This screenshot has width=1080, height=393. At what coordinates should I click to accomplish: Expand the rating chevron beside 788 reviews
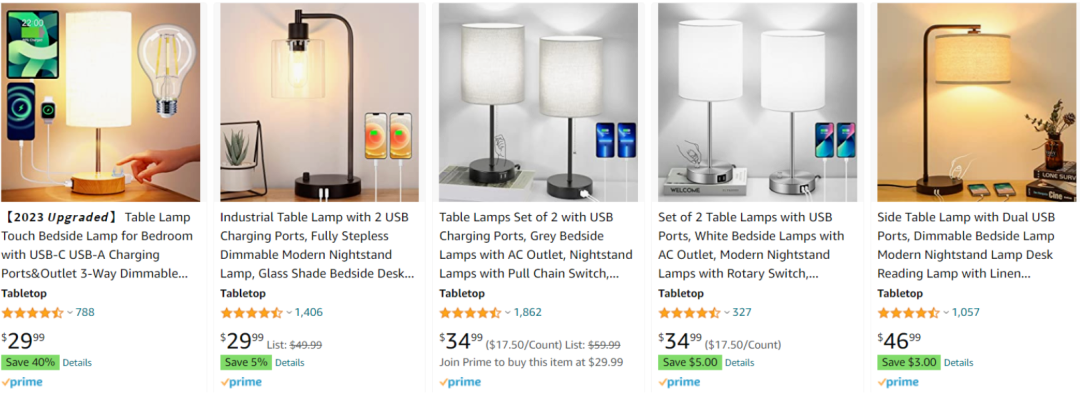[70, 312]
